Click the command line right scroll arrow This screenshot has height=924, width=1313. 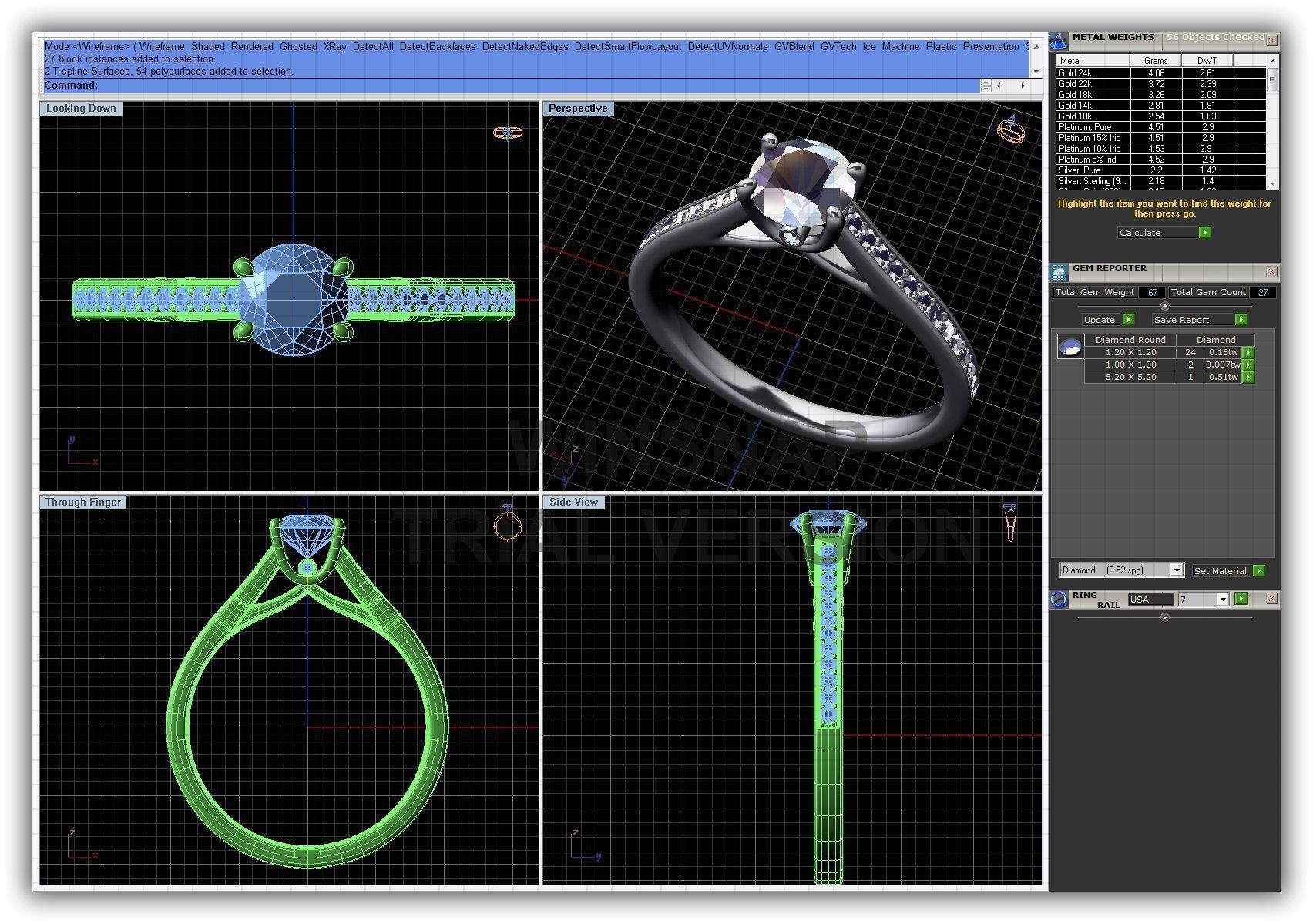[1023, 86]
